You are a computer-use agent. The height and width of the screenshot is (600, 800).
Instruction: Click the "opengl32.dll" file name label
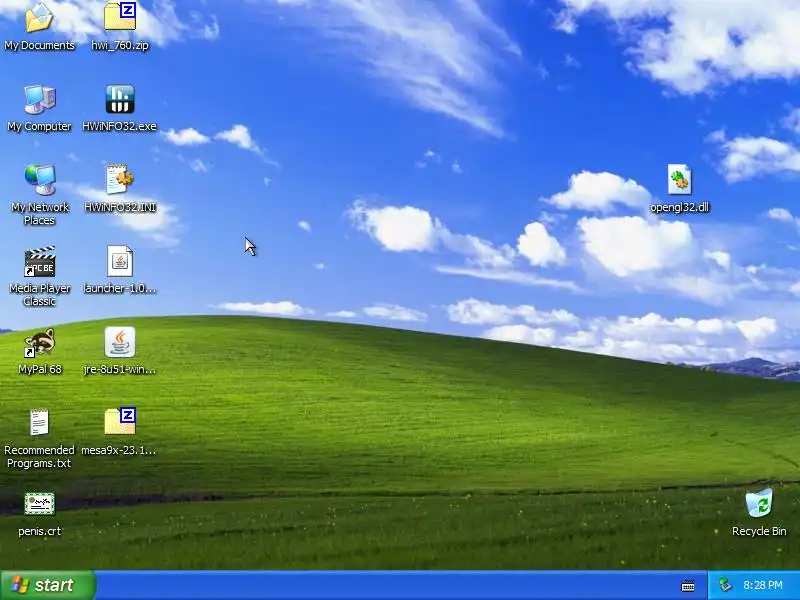(x=680, y=207)
